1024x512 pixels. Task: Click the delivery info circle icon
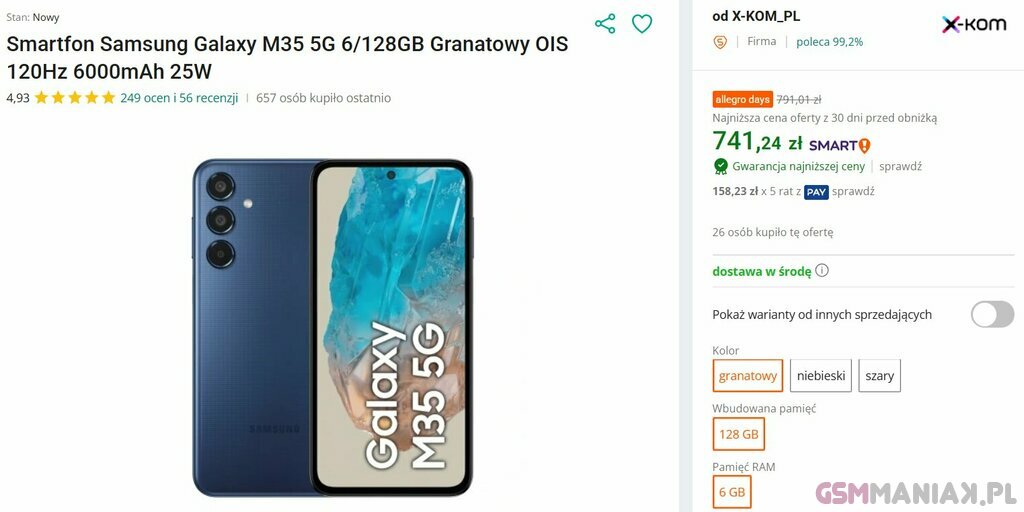tap(822, 270)
